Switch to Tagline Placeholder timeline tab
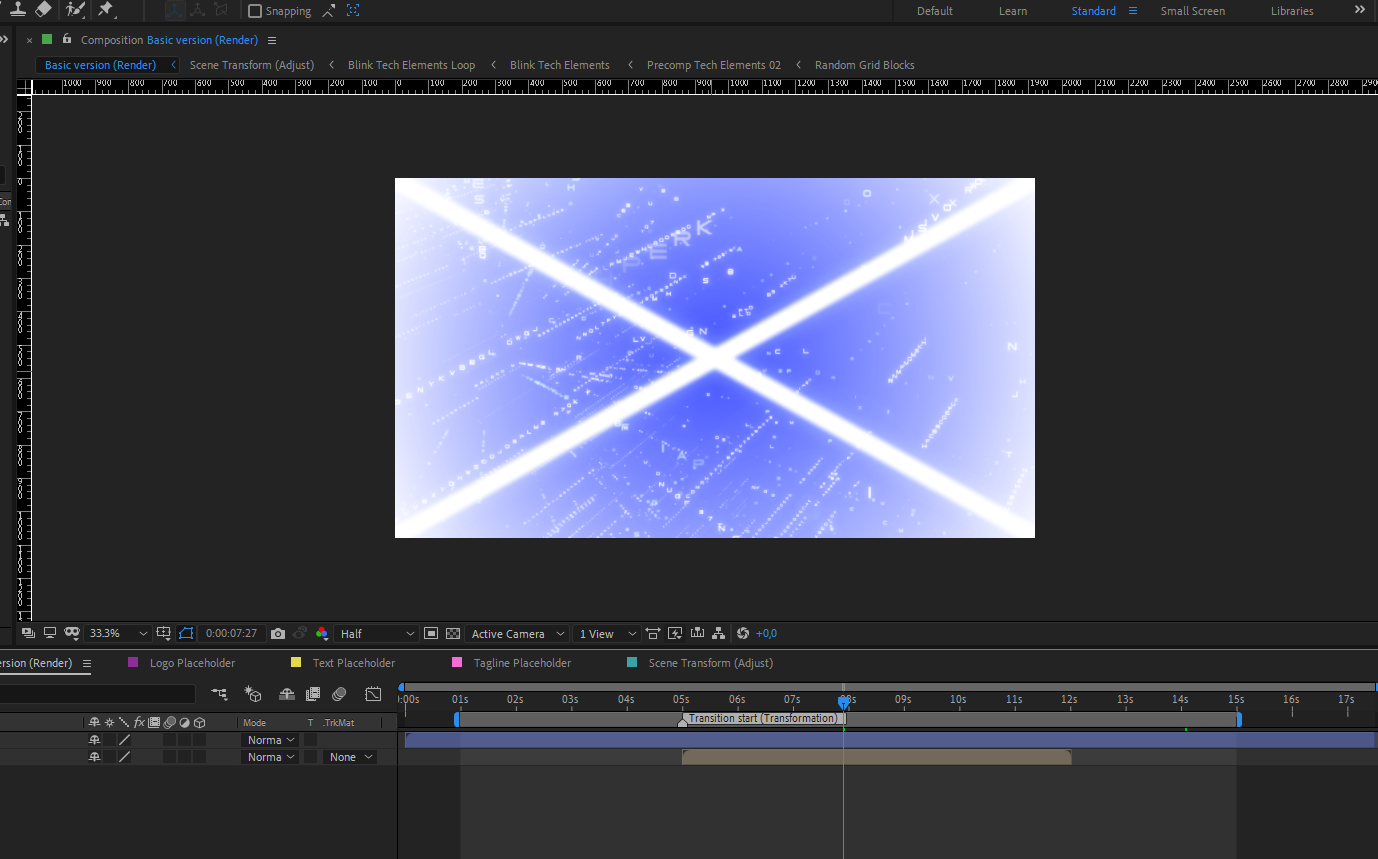The height and width of the screenshot is (859, 1378). tap(522, 663)
